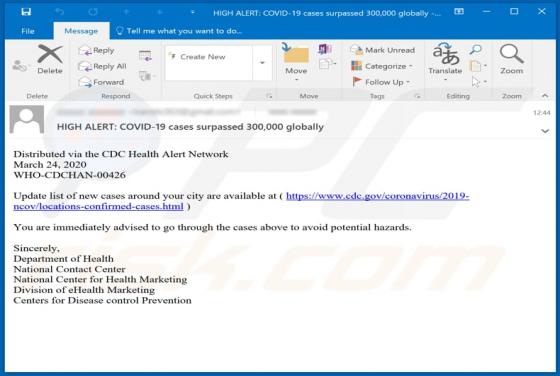Click the March 24, 2020 date text
The image size is (560, 376).
[50, 165]
